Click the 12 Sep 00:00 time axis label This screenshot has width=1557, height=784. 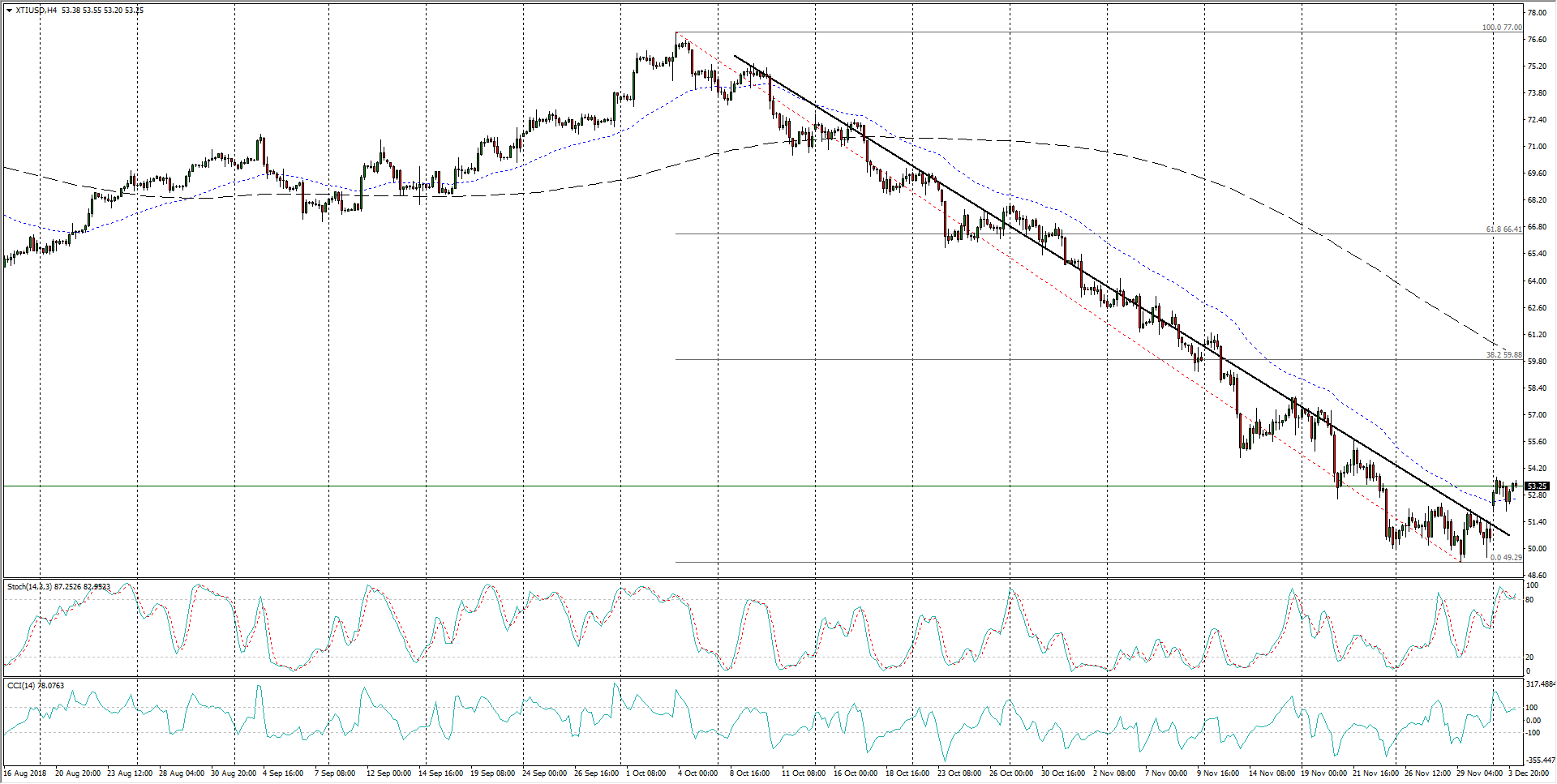pyautogui.click(x=388, y=773)
